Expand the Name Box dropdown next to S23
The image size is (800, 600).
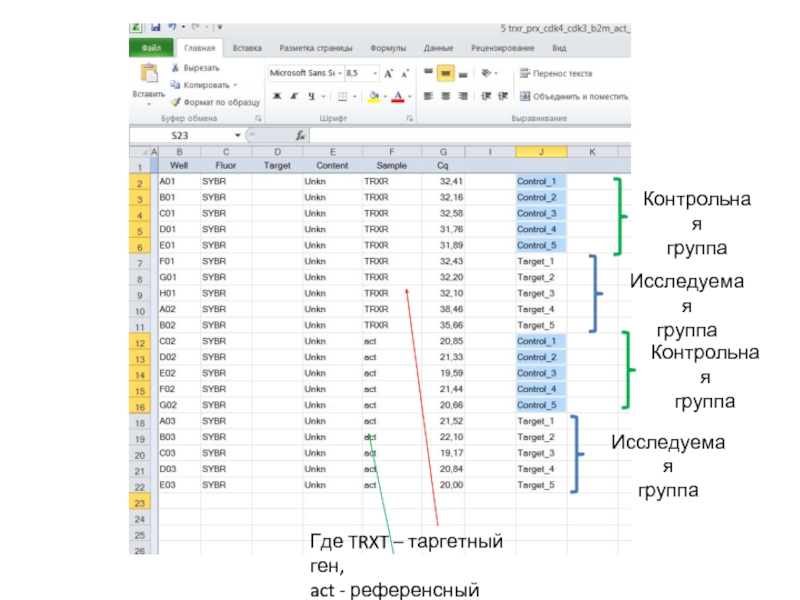(x=238, y=135)
